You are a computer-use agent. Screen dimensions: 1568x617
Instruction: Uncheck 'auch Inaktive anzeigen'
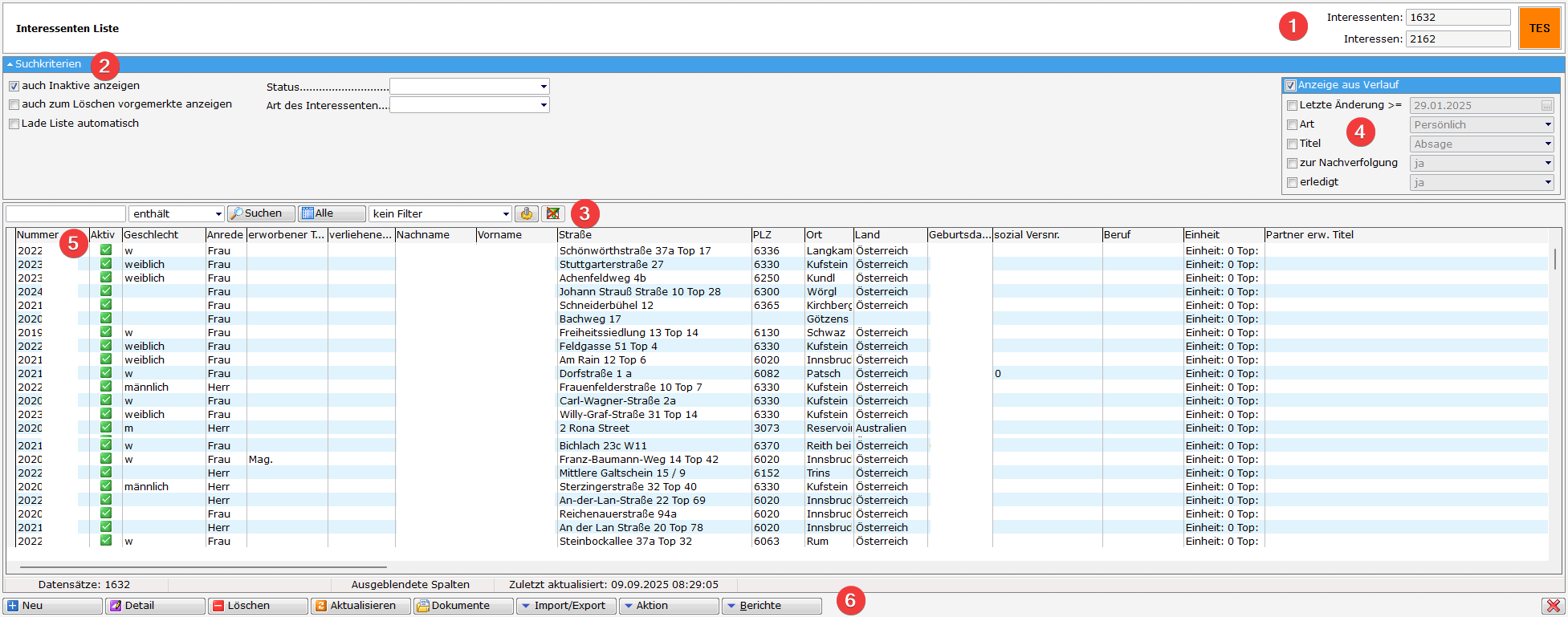[x=14, y=86]
